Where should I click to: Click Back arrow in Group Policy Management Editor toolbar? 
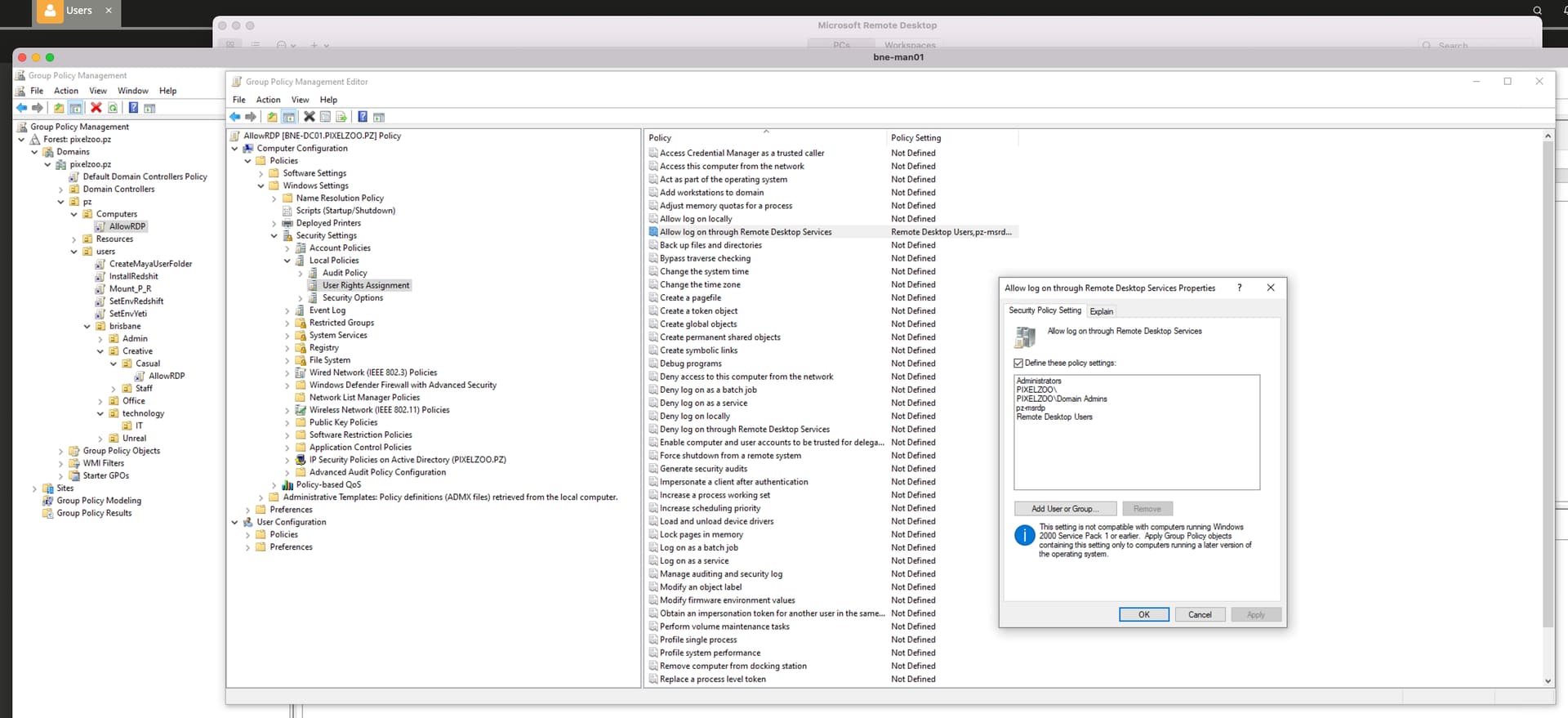click(235, 117)
